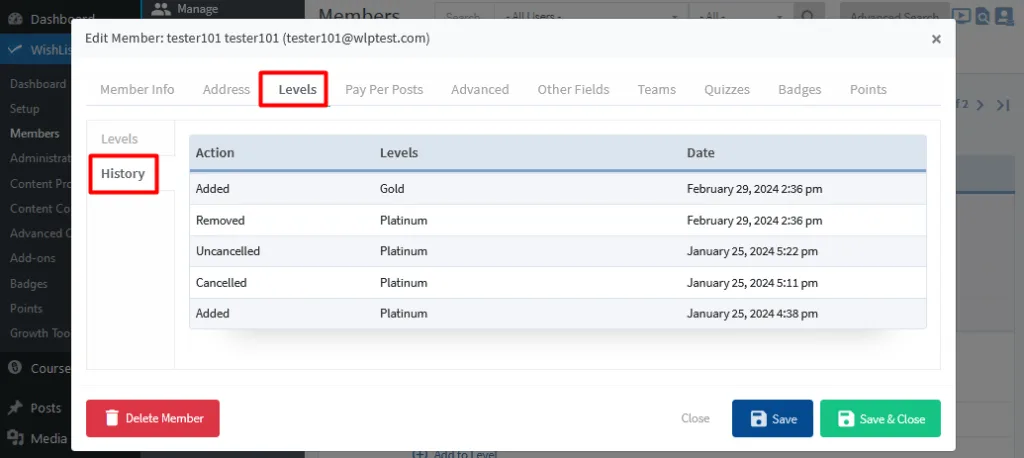Go to the Advanced tab
The height and width of the screenshot is (458, 1024).
[480, 89]
